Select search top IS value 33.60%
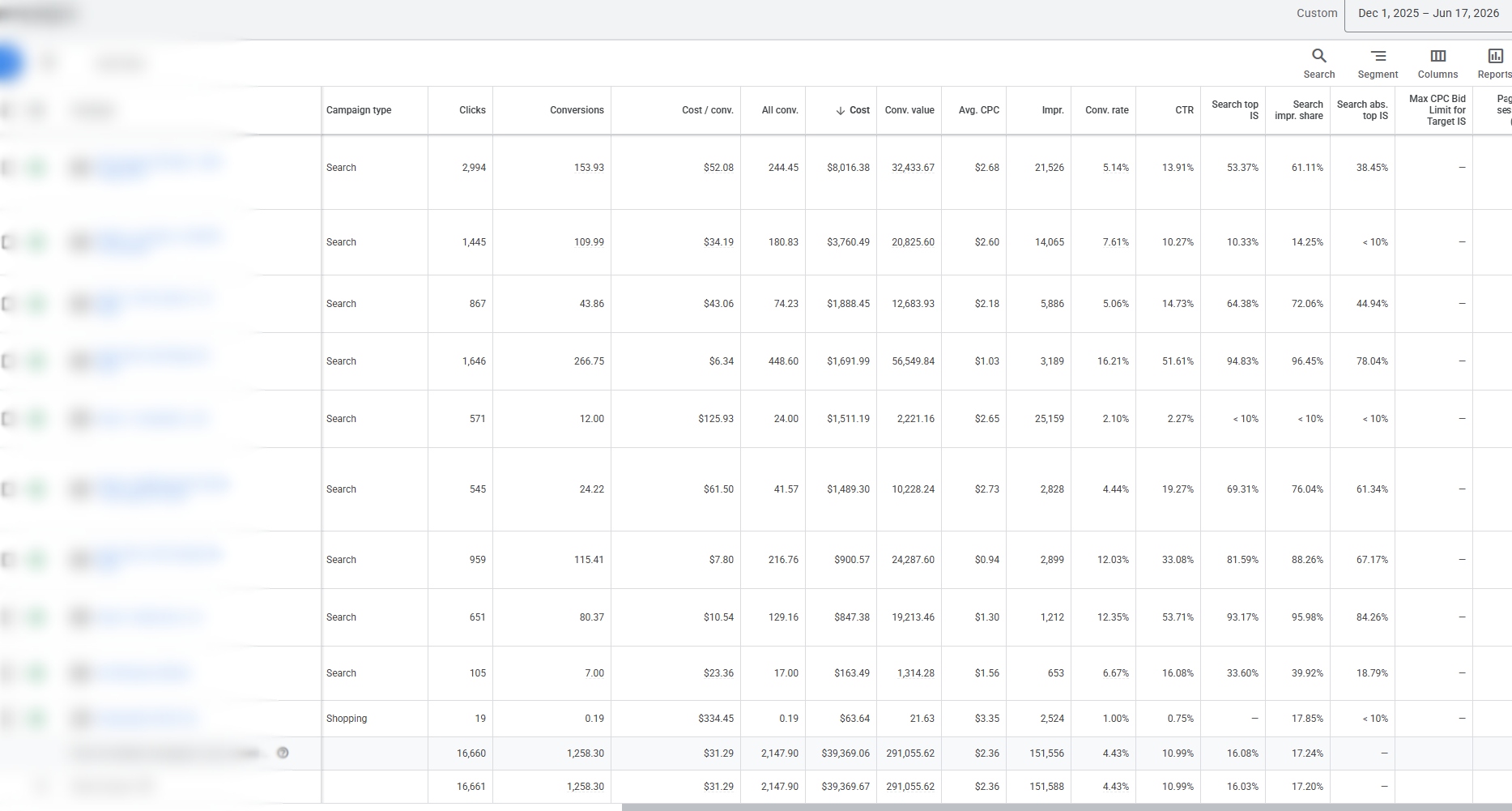 1242,673
